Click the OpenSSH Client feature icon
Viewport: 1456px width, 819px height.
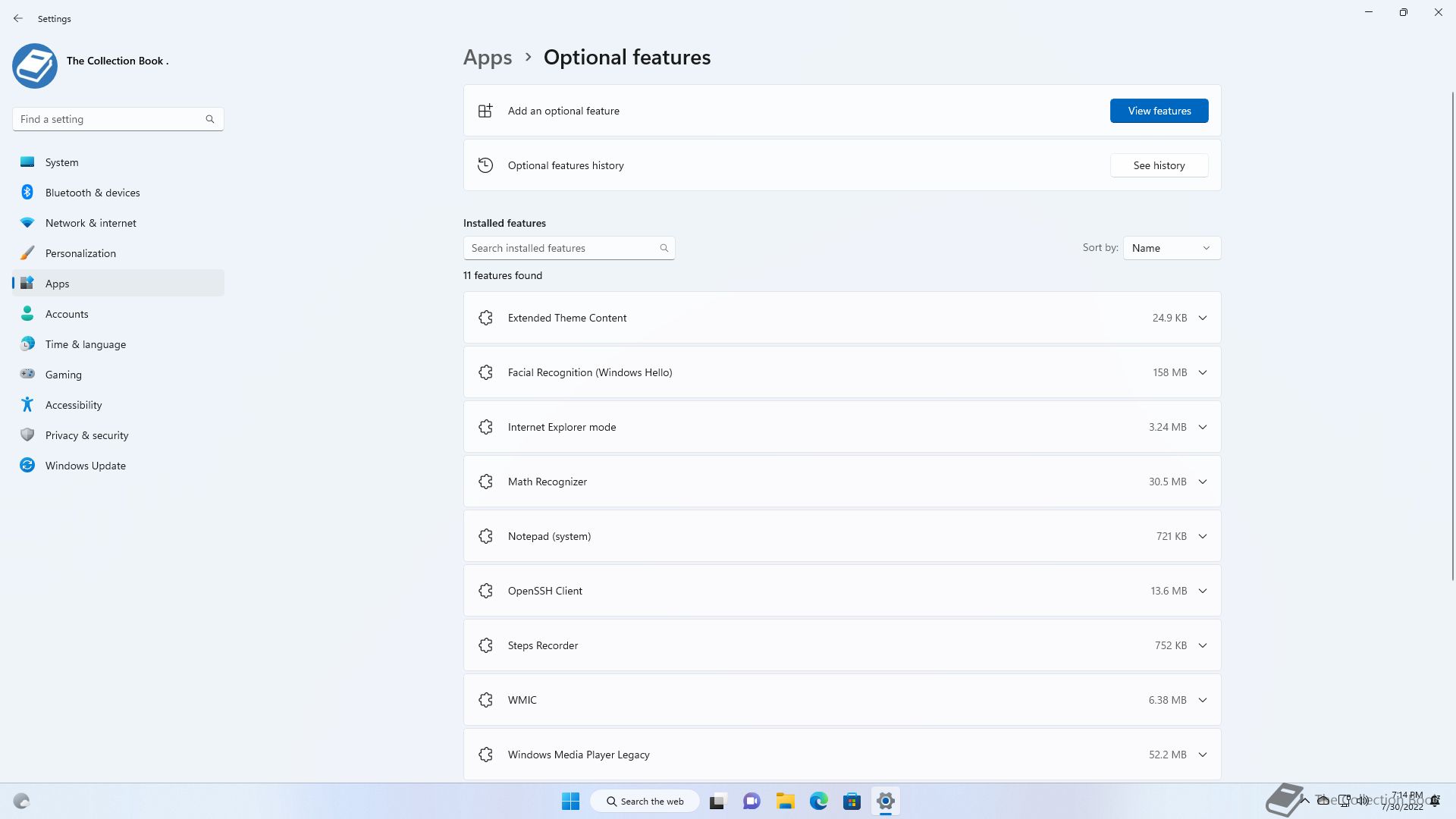(x=486, y=591)
